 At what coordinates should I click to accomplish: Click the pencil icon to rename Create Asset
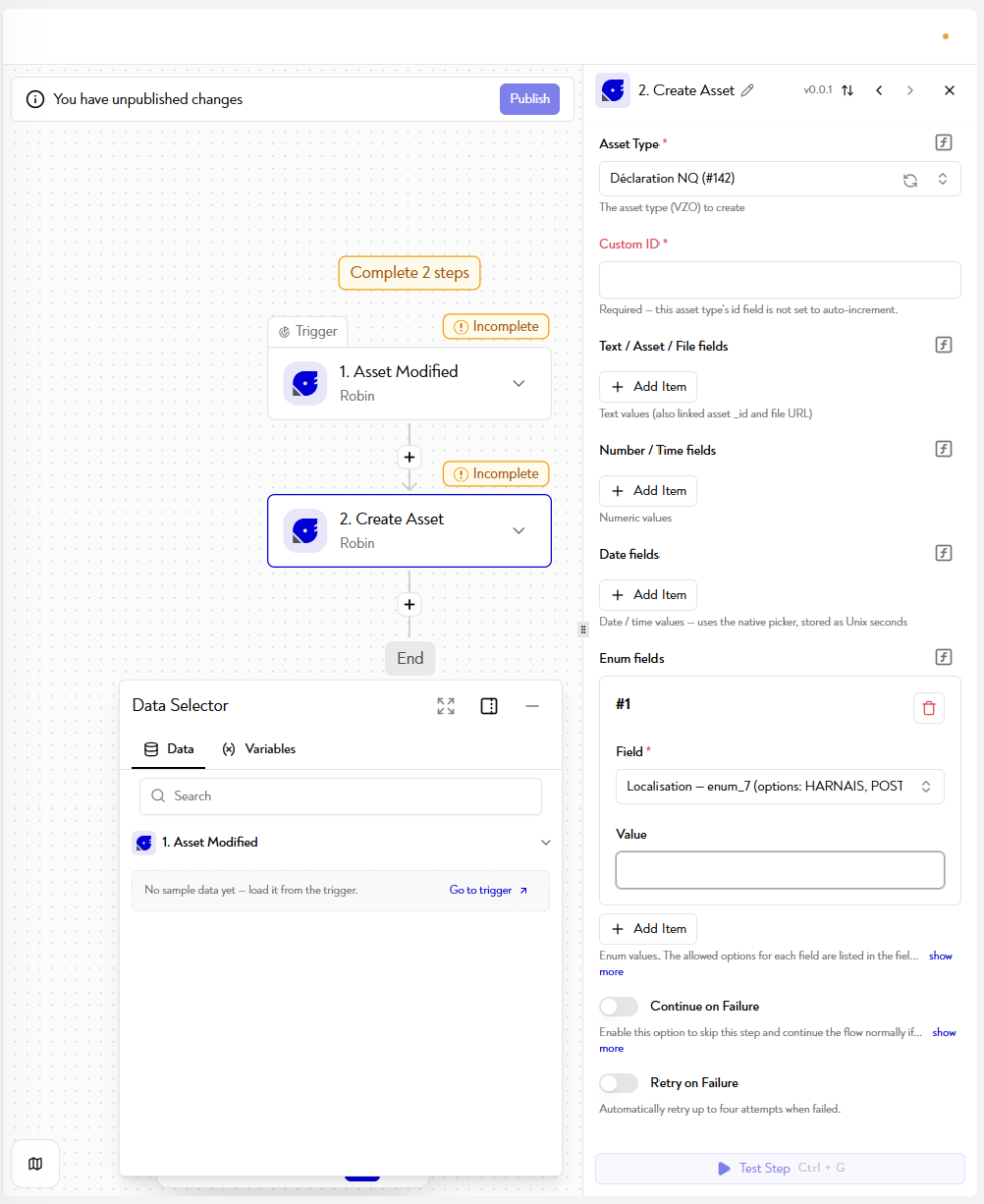click(747, 90)
